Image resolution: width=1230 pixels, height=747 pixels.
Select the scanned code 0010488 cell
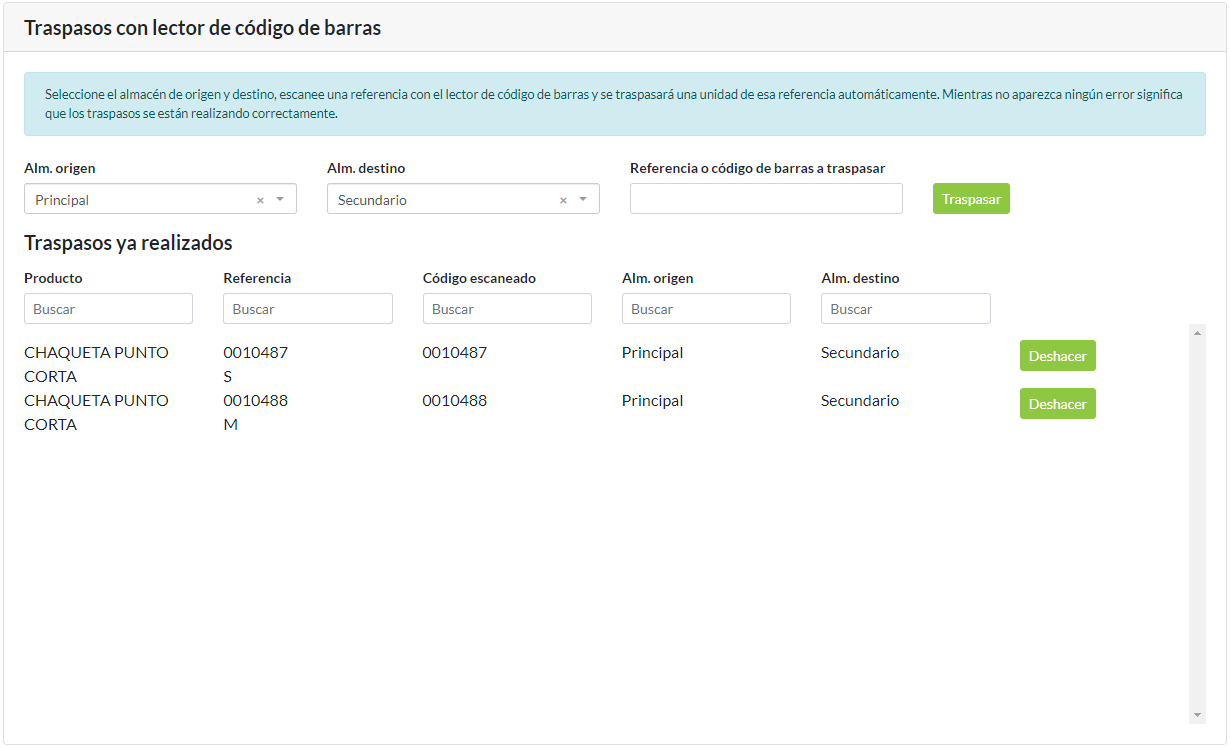(x=455, y=401)
